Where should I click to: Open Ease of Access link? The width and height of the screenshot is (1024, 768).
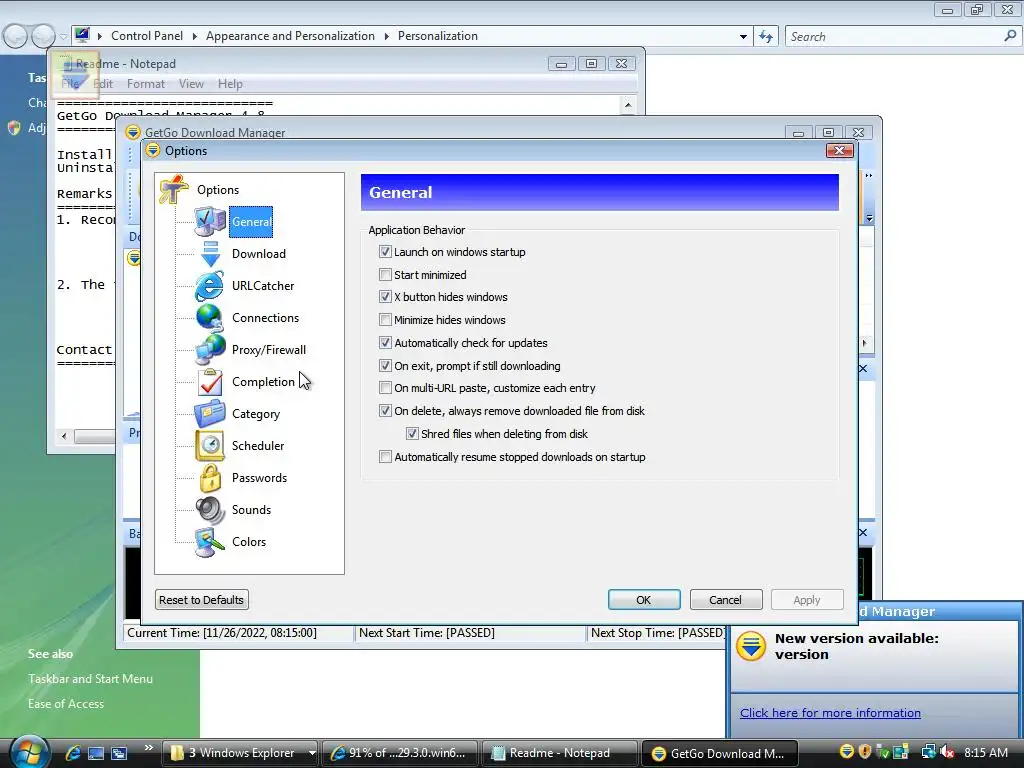pyautogui.click(x=65, y=703)
